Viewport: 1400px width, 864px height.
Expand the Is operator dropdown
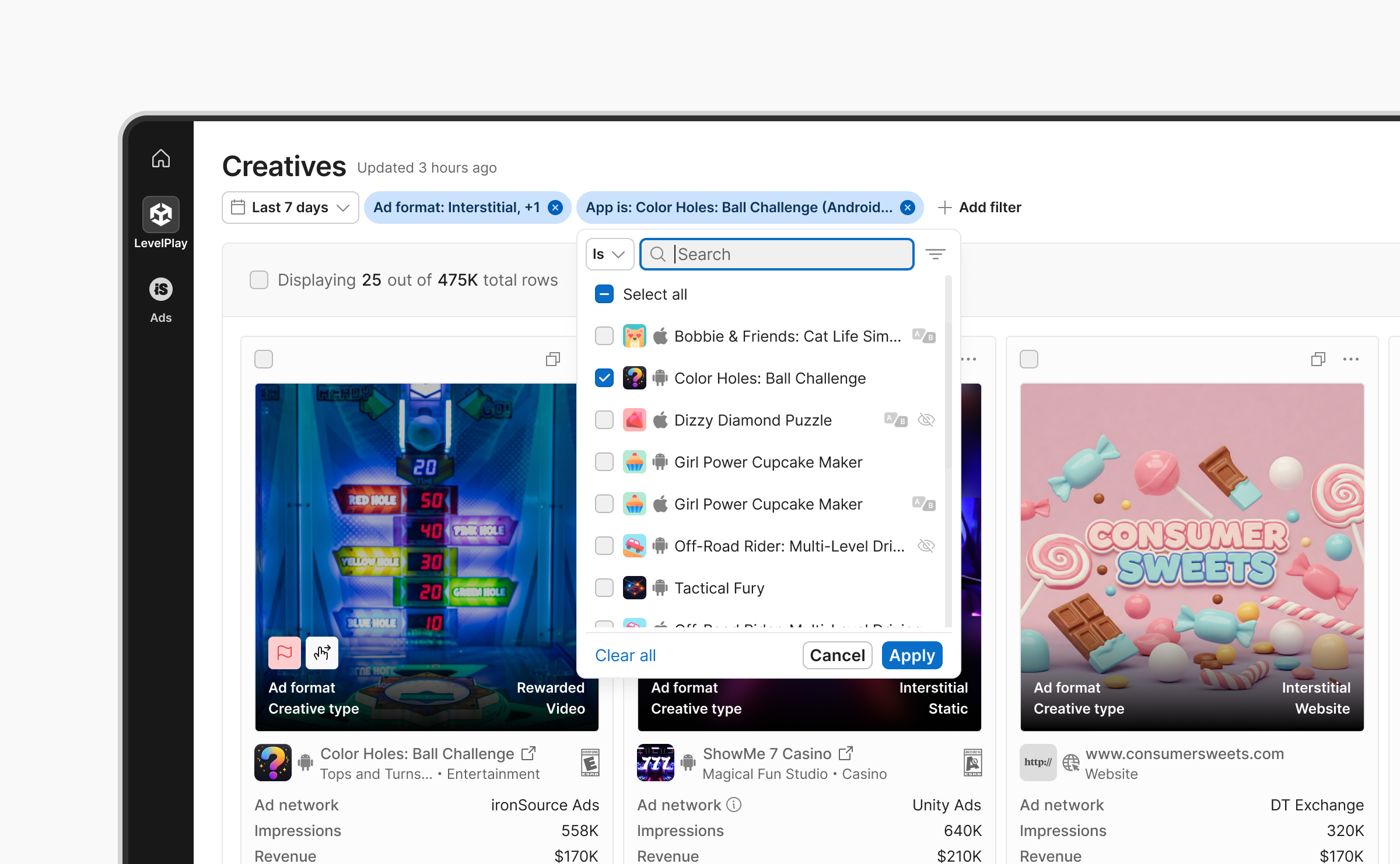tap(609, 254)
